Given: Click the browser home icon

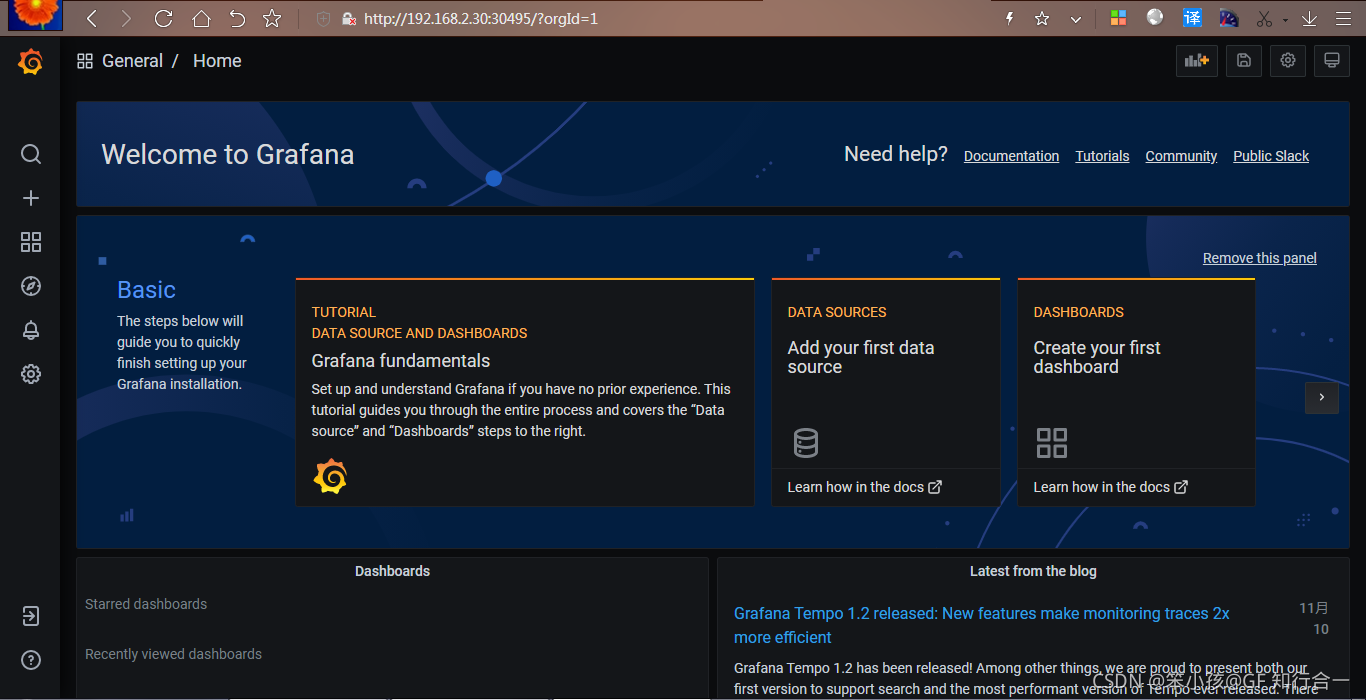Looking at the screenshot, I should click(201, 18).
